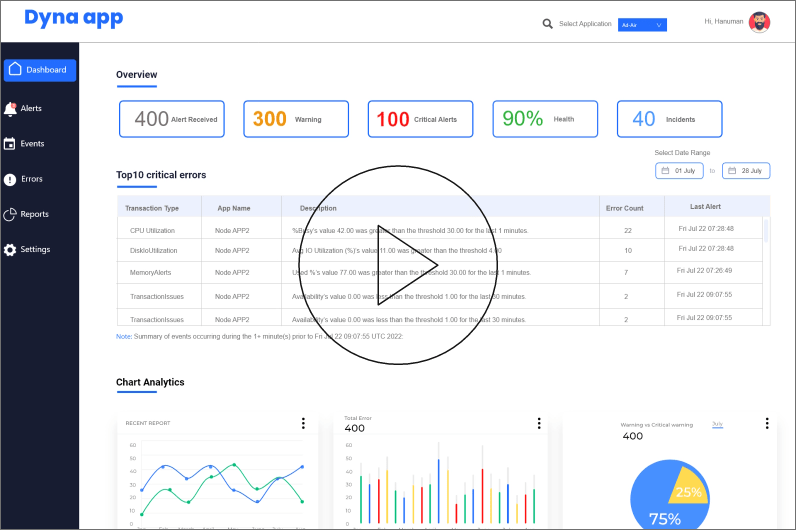Screen dimensions: 796x530
Task: Click the search magnifier icon
Action: 547,24
